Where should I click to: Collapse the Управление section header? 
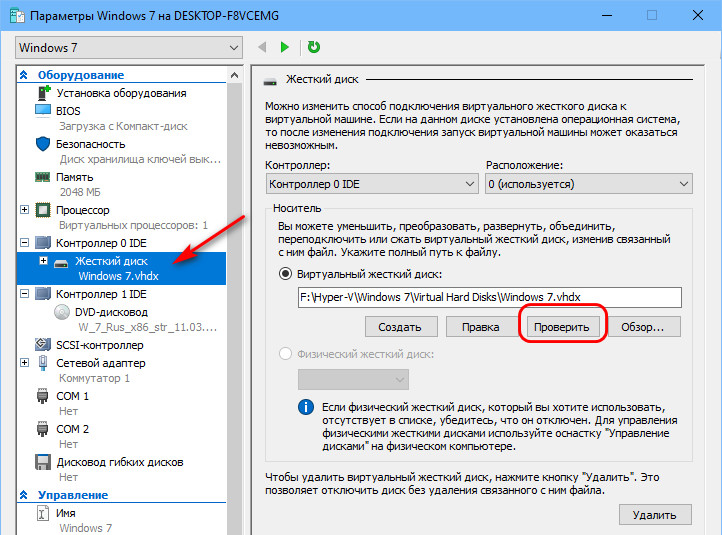23,495
